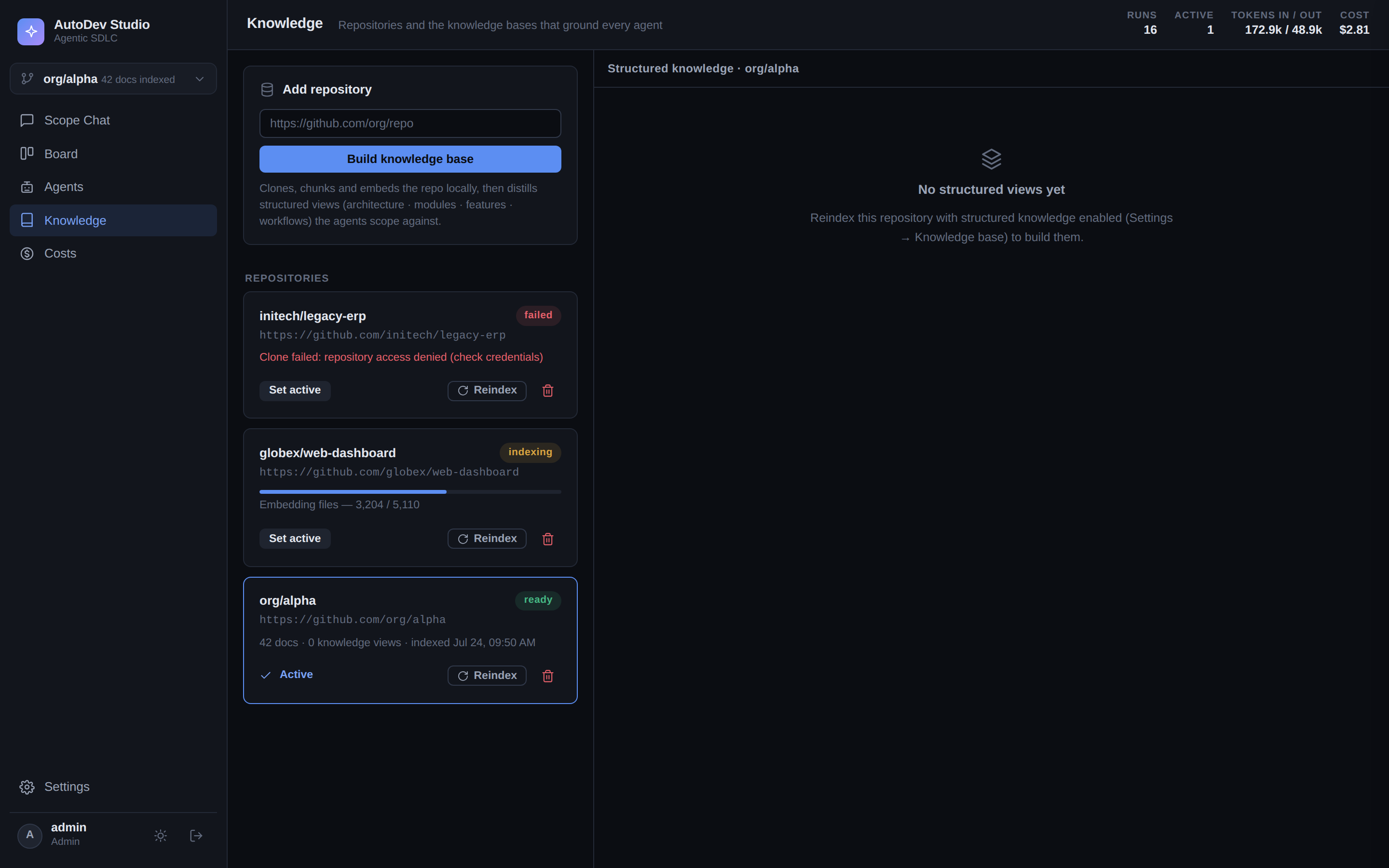Open the Agents section

(x=113, y=187)
